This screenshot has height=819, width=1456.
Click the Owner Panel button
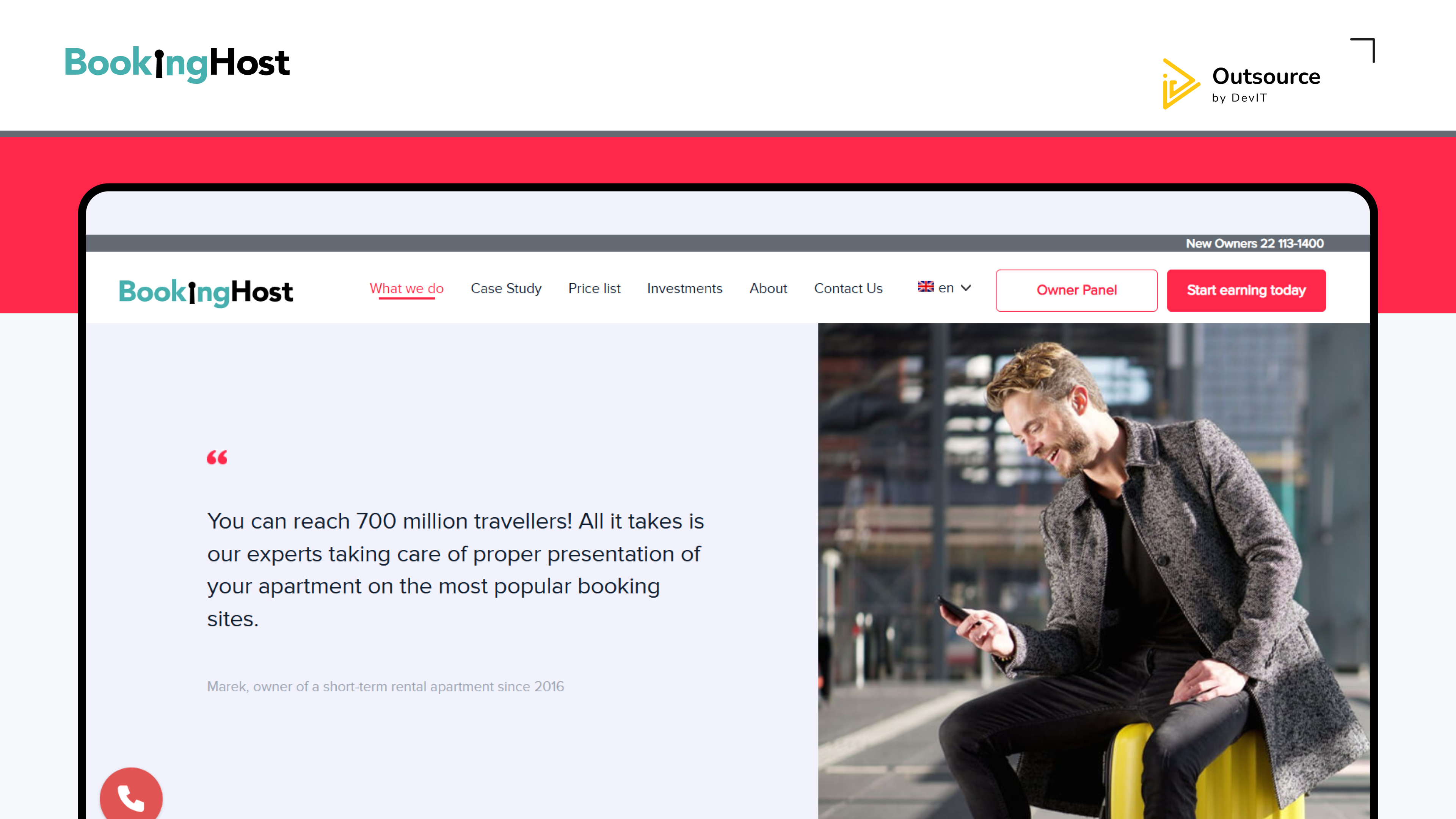coord(1076,290)
